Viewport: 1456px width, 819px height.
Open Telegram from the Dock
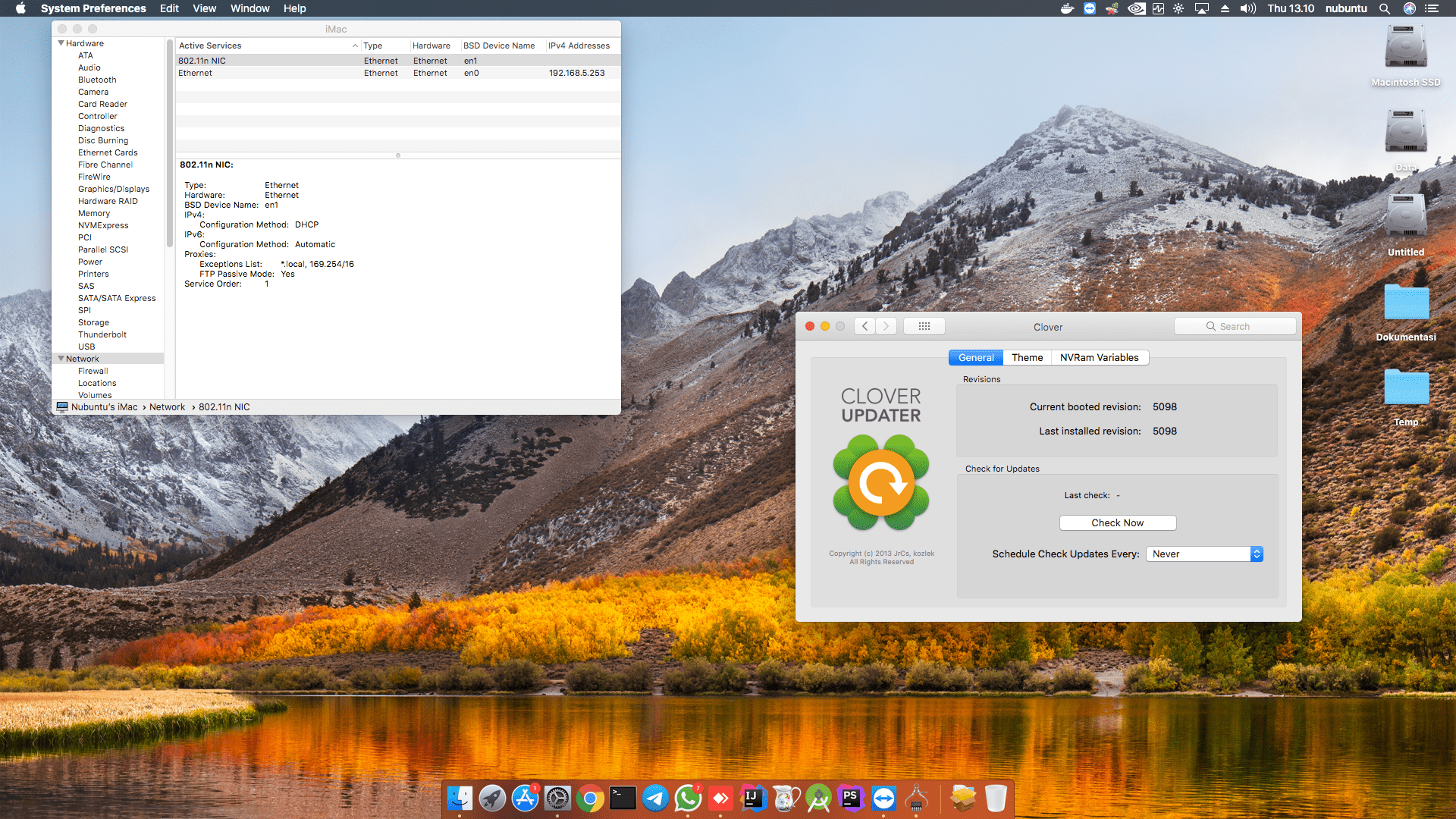pos(655,798)
